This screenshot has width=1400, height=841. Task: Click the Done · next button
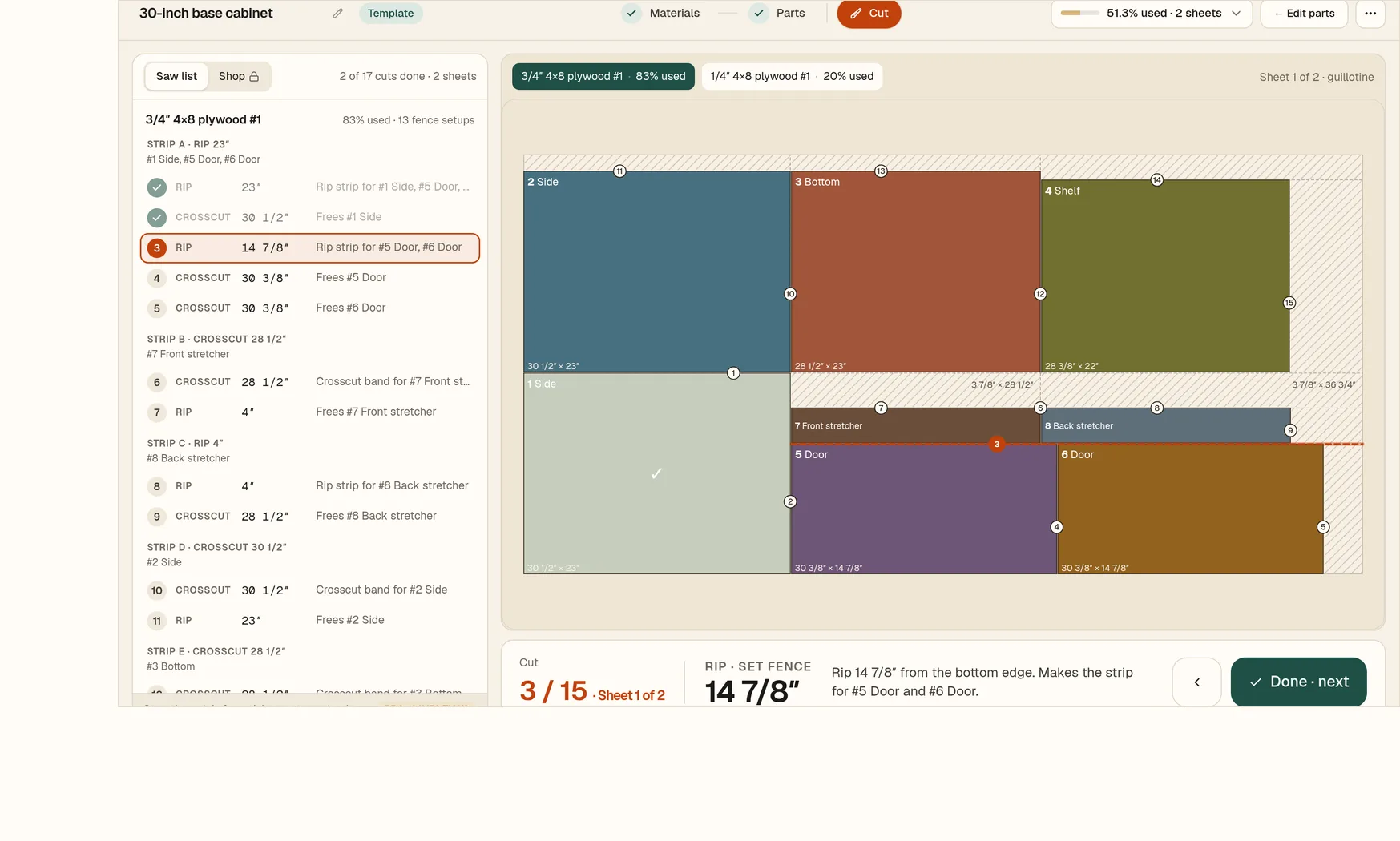[1298, 682]
